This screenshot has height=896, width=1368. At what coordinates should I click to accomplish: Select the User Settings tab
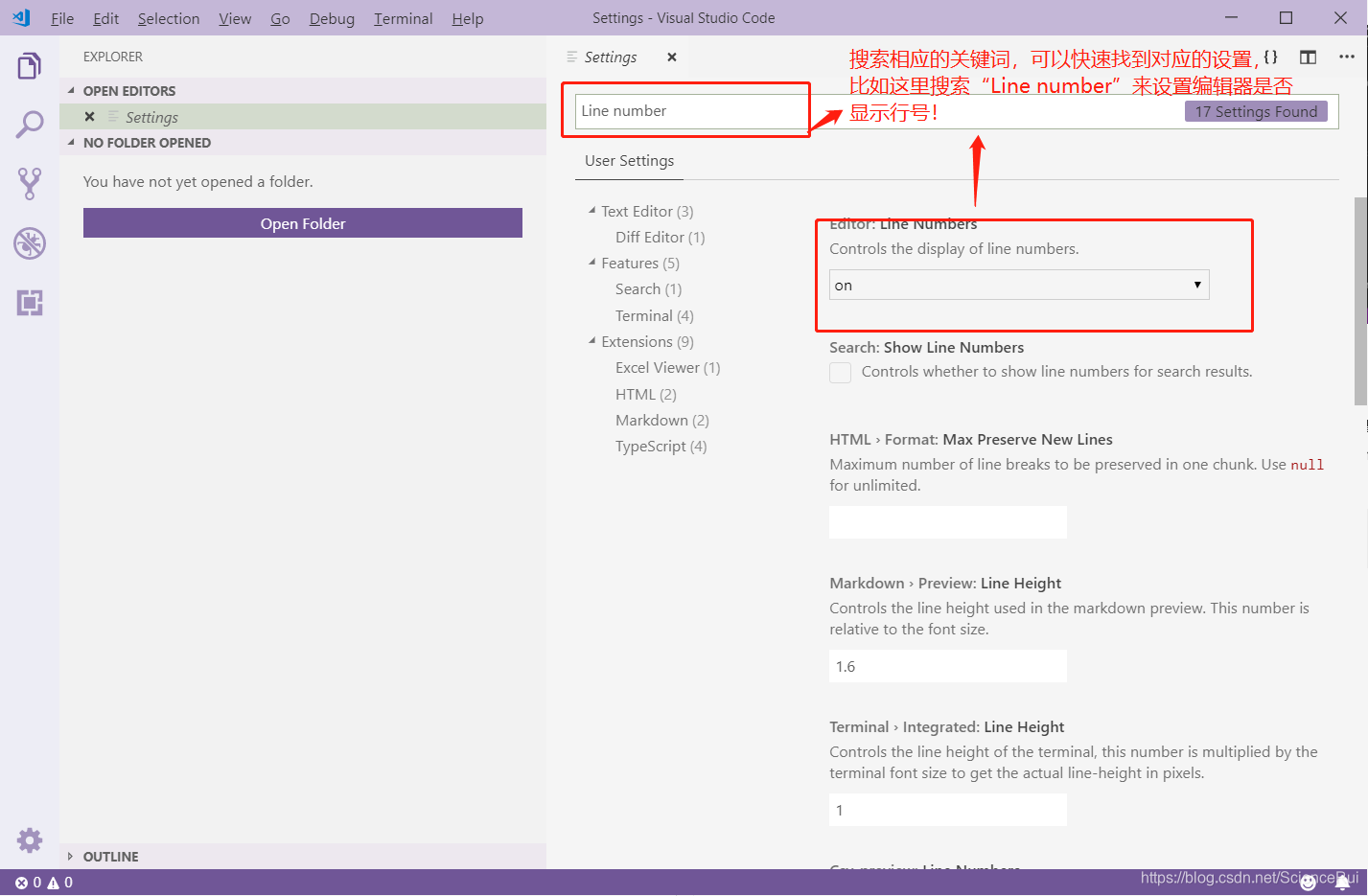tap(629, 161)
